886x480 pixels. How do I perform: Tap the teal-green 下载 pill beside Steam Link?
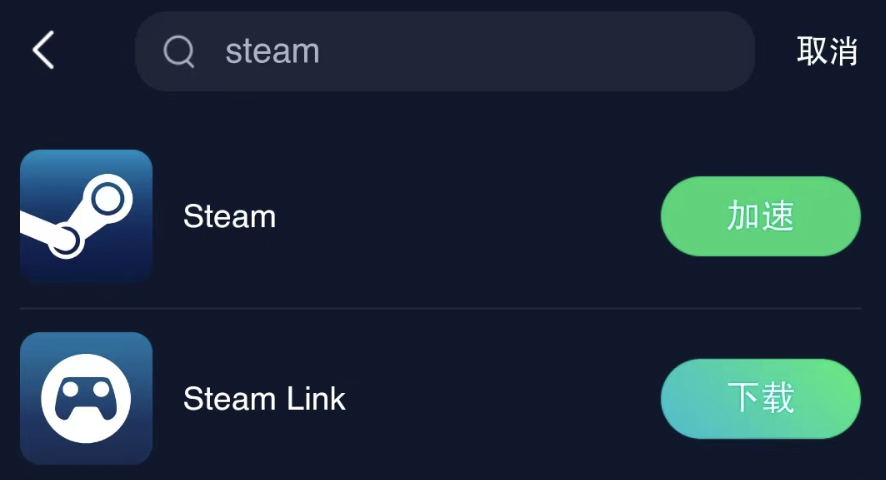(761, 399)
